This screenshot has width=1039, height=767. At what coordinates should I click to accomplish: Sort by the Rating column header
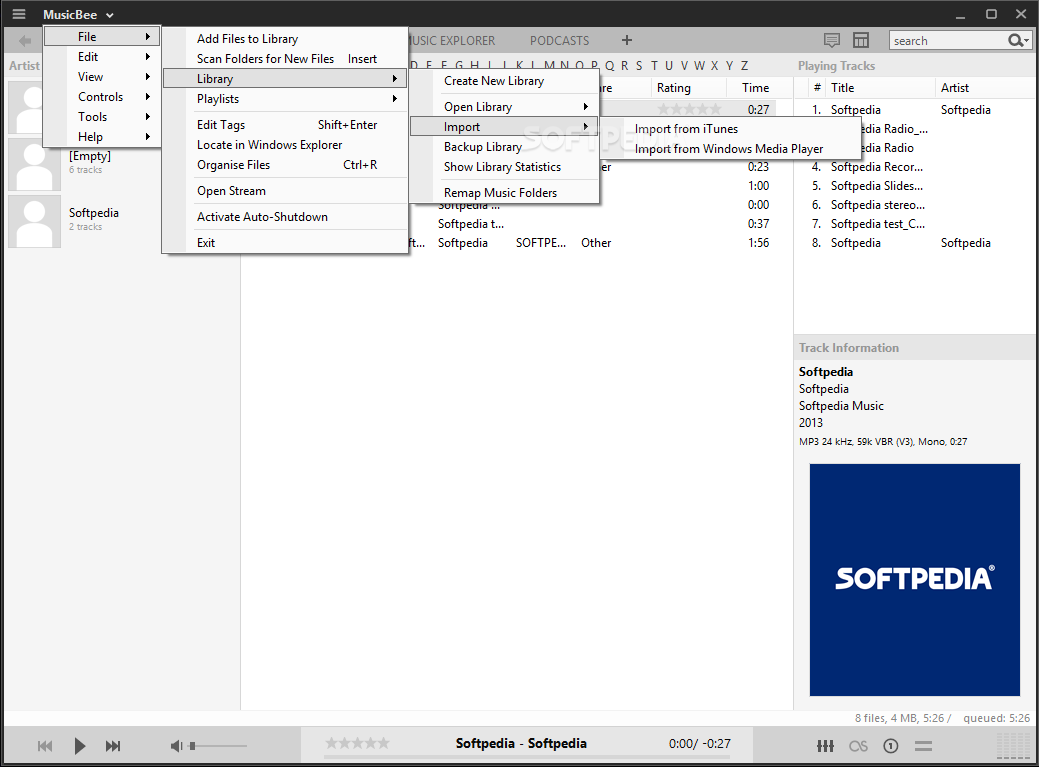673,87
